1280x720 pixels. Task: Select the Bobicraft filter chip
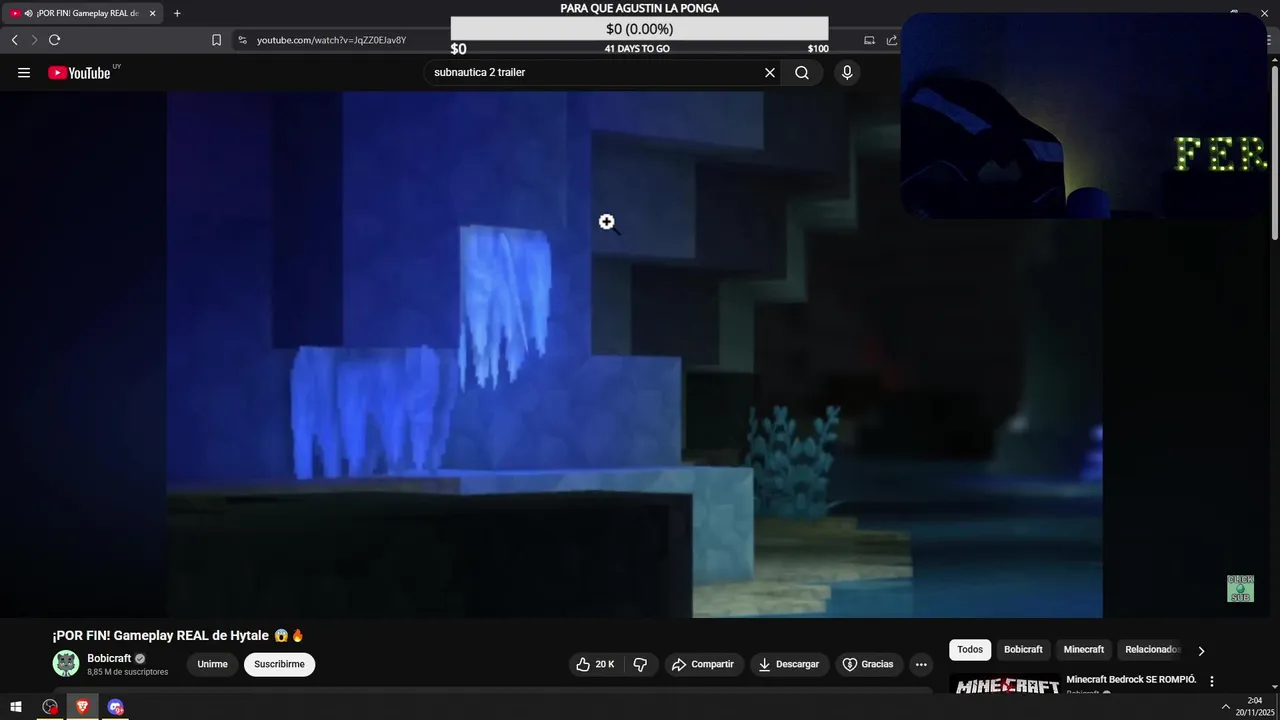pos(1023,650)
